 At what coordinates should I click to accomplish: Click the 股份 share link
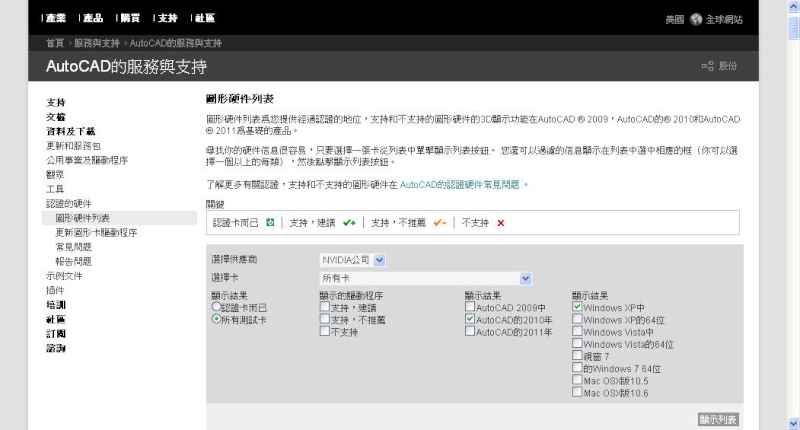point(728,66)
